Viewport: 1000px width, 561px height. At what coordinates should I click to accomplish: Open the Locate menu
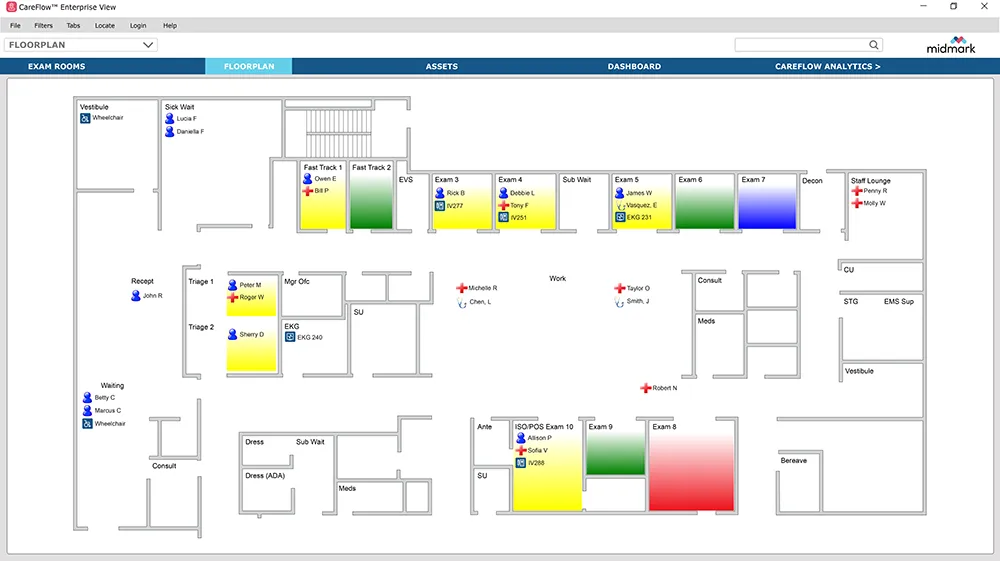[104, 25]
